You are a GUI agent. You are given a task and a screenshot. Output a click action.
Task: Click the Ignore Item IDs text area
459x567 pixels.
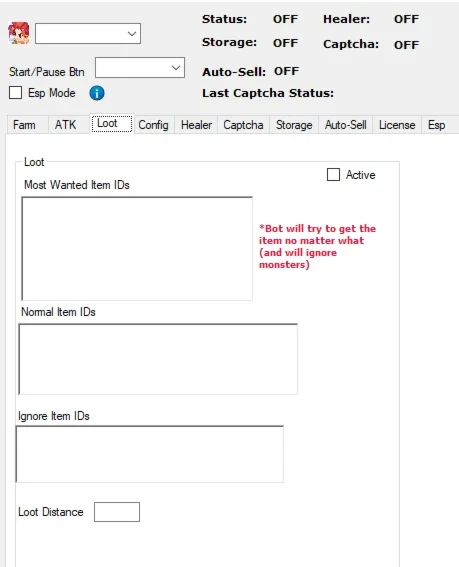click(x=150, y=454)
